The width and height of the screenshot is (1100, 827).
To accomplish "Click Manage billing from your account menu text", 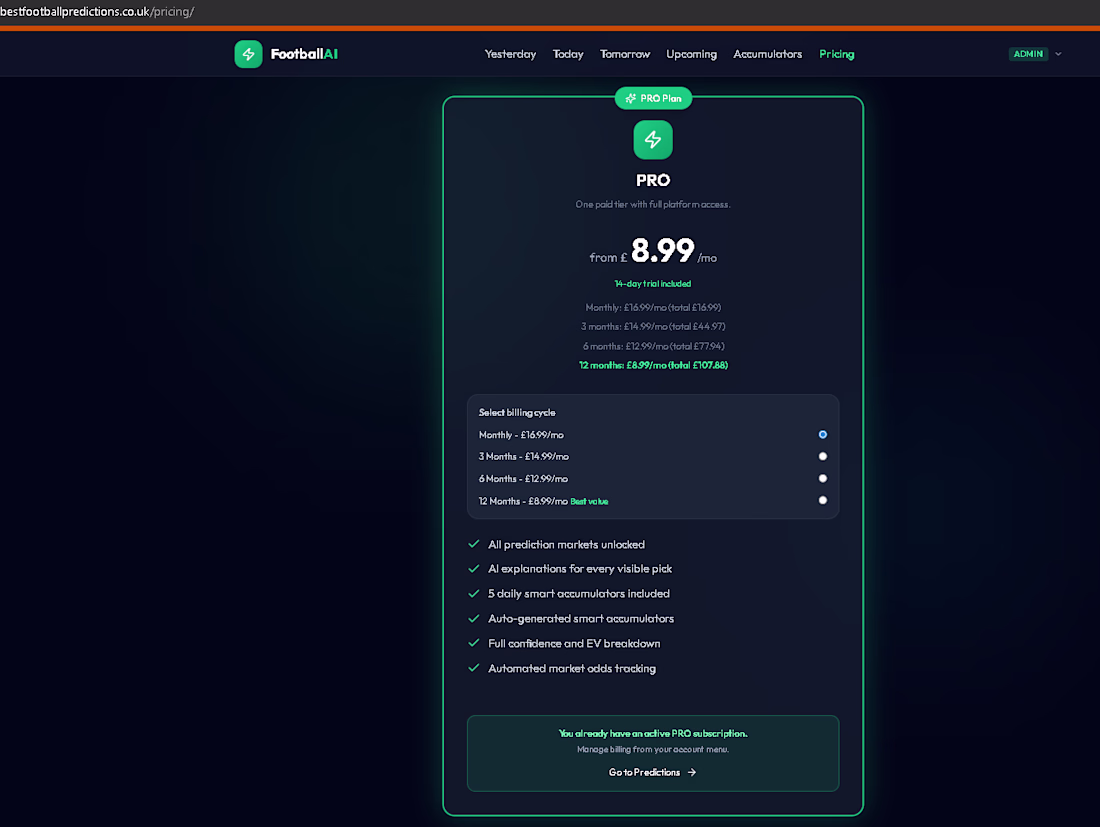I will click(653, 749).
